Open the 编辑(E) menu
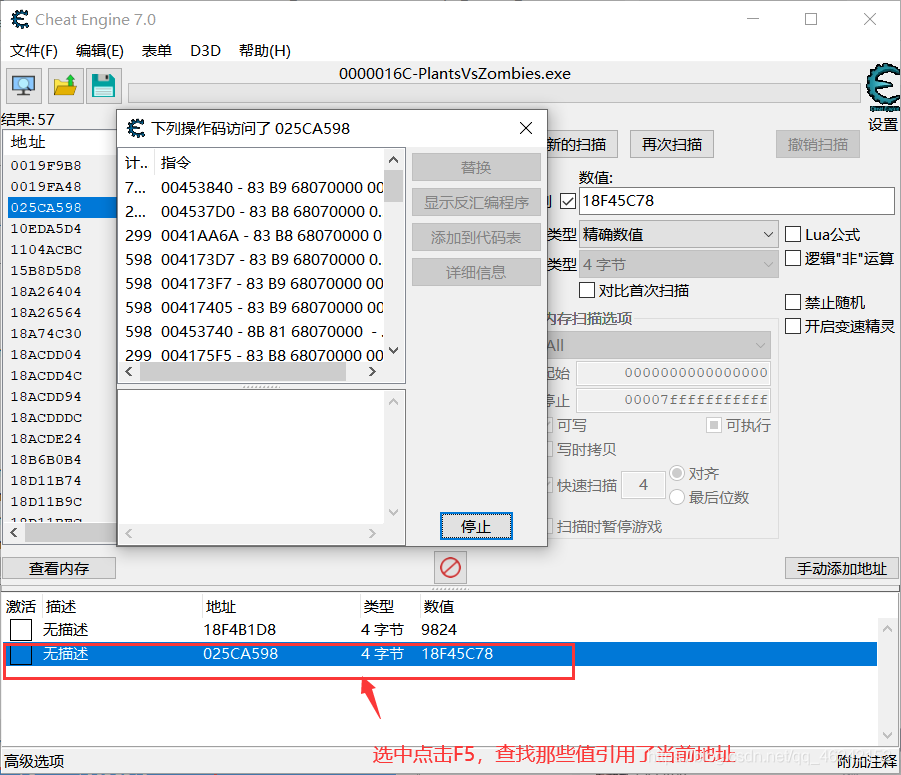Image resolution: width=901 pixels, height=775 pixels. click(x=100, y=51)
